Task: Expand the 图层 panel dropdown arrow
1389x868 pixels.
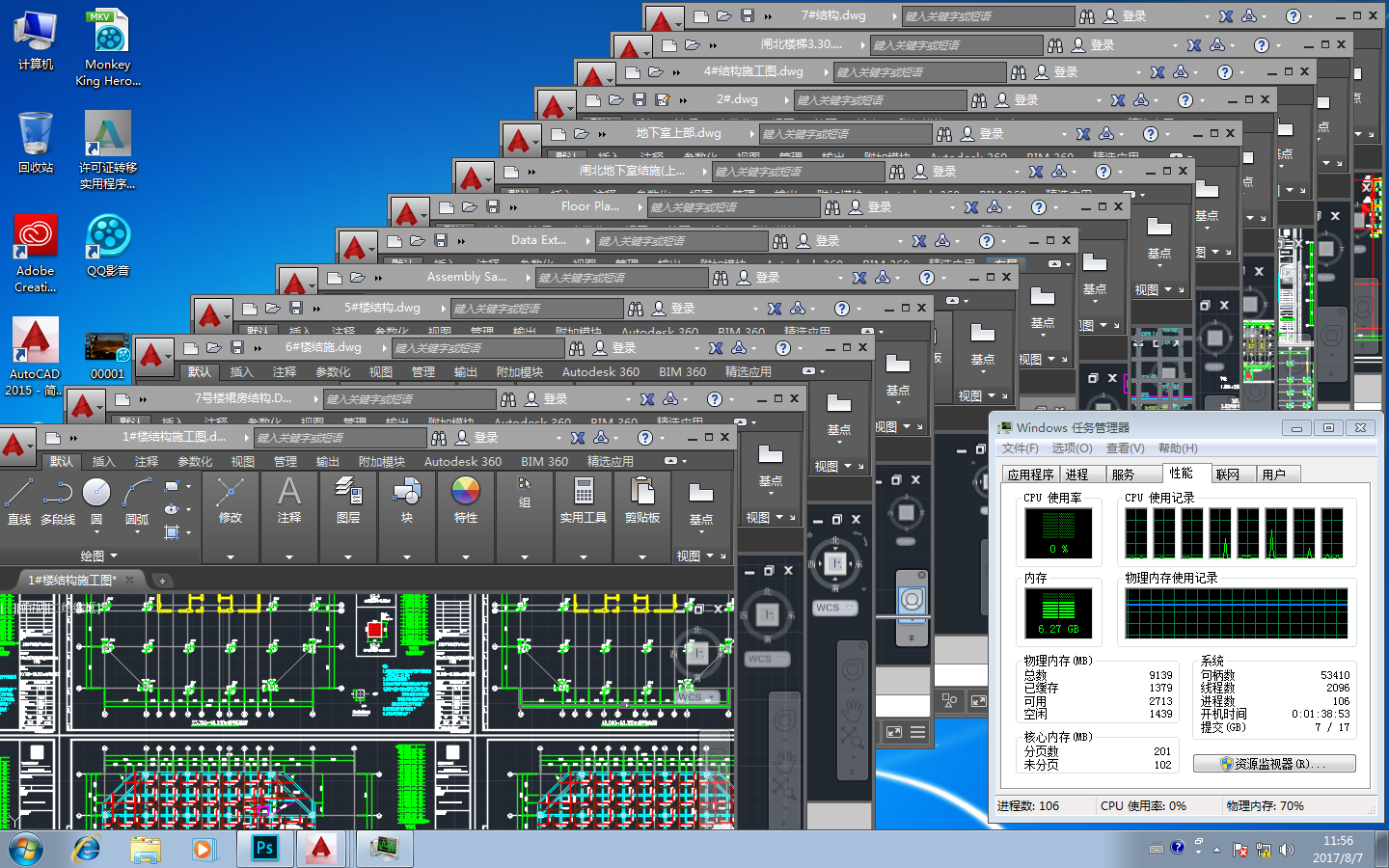Action: (348, 556)
